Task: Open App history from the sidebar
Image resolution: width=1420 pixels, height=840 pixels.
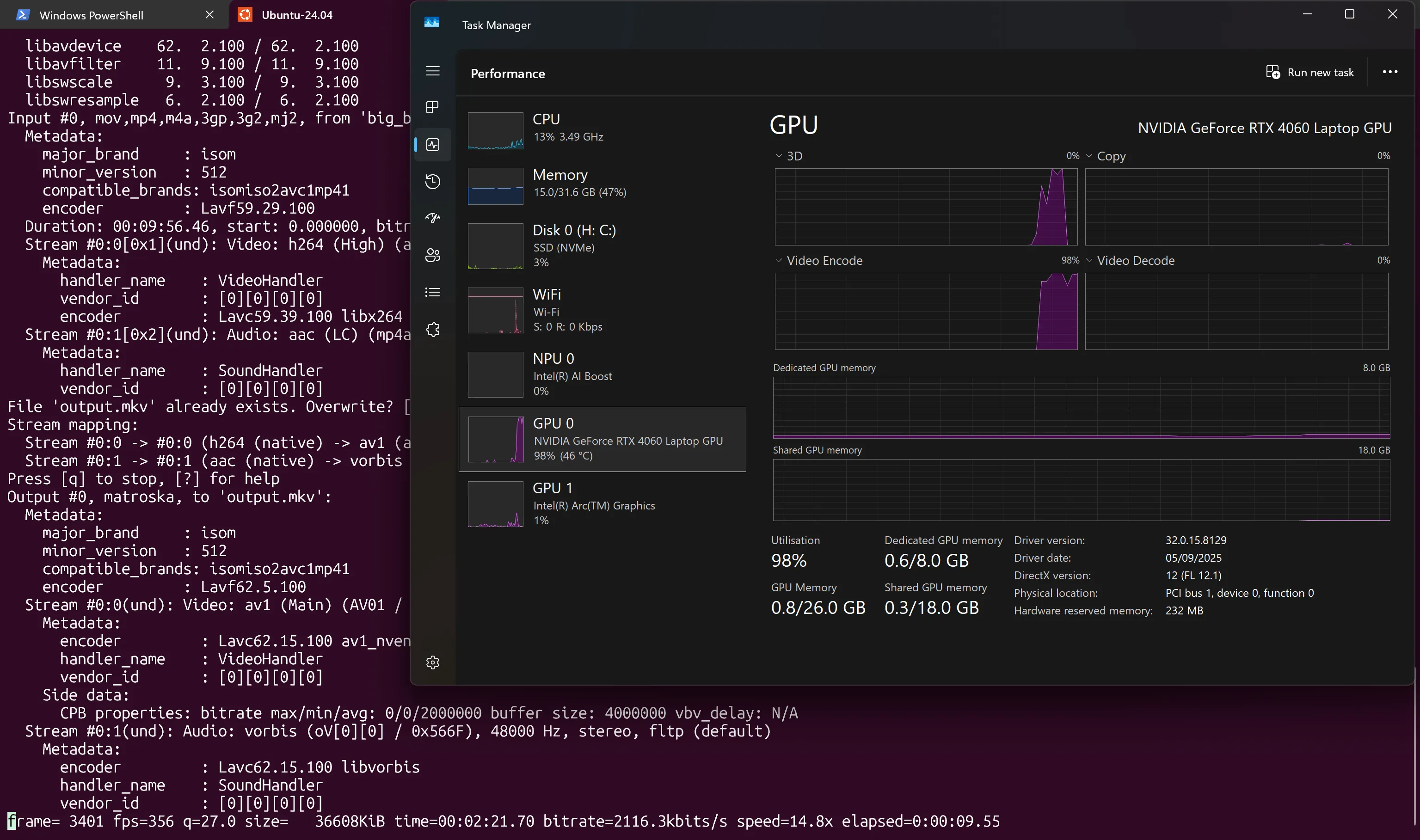Action: pos(432,181)
